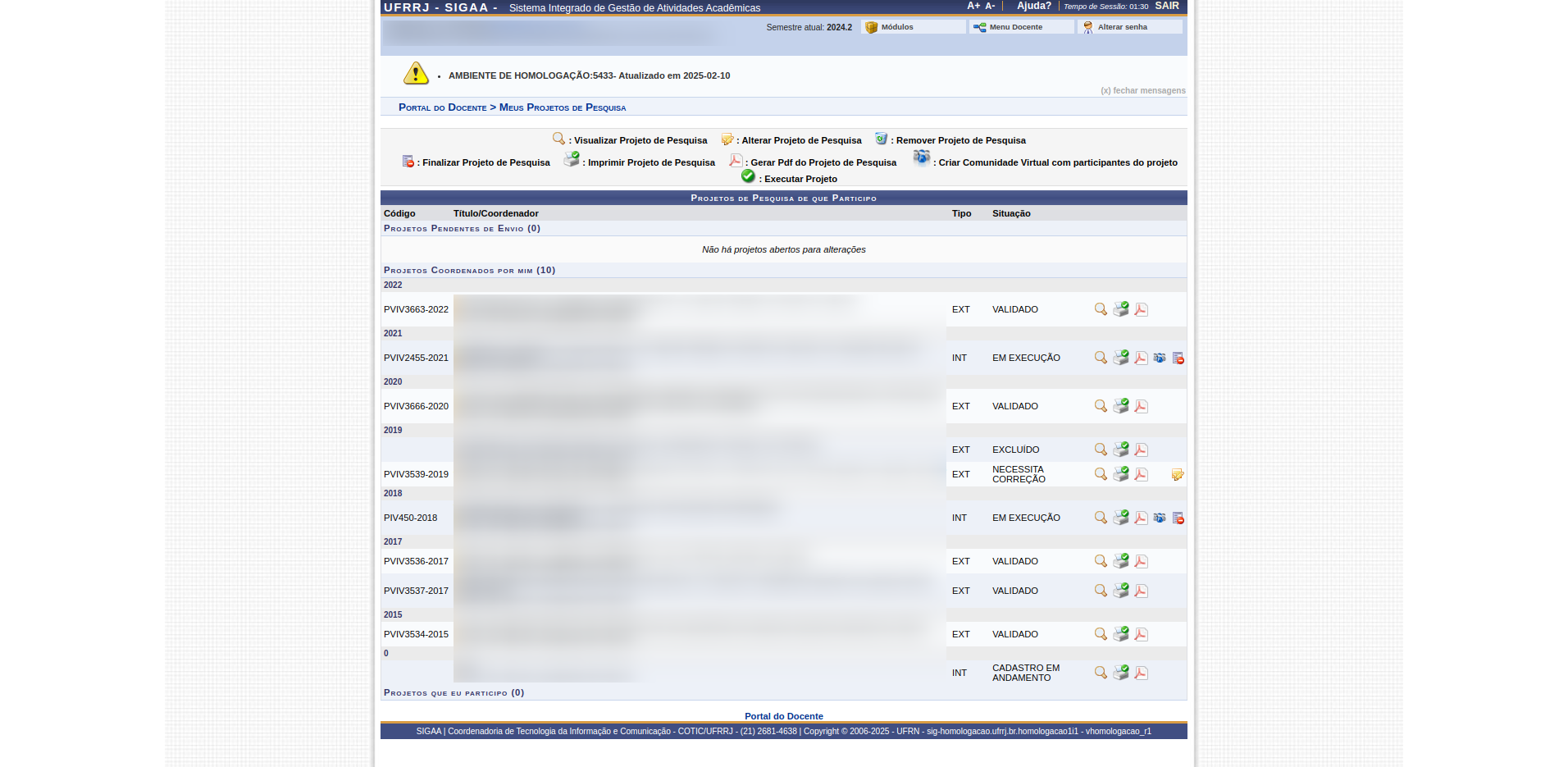Decrease font size with A-
The image size is (1568, 767).
[990, 6]
